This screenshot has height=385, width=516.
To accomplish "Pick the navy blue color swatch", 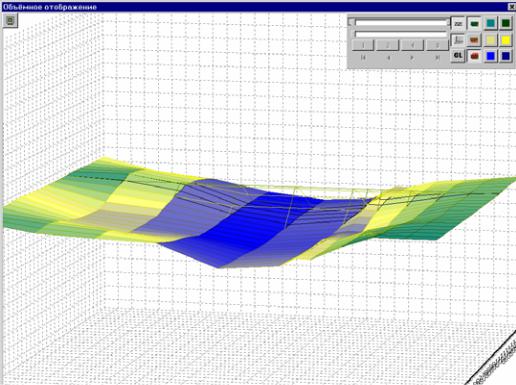I will click(506, 56).
